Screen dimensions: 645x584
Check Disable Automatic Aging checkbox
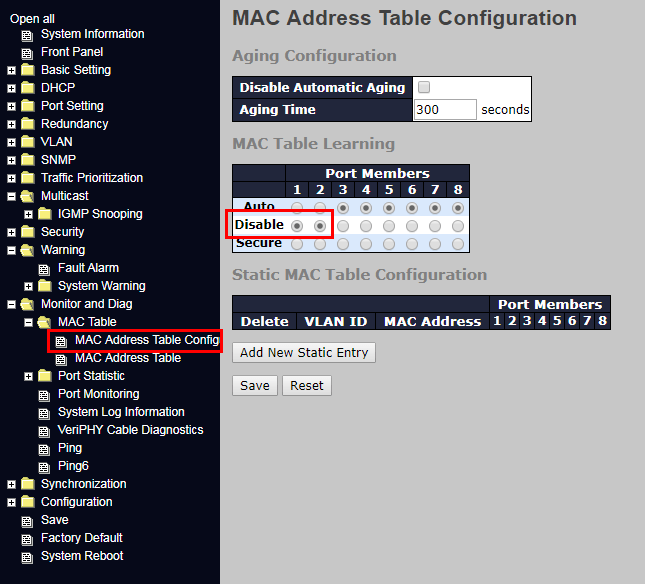(x=424, y=87)
